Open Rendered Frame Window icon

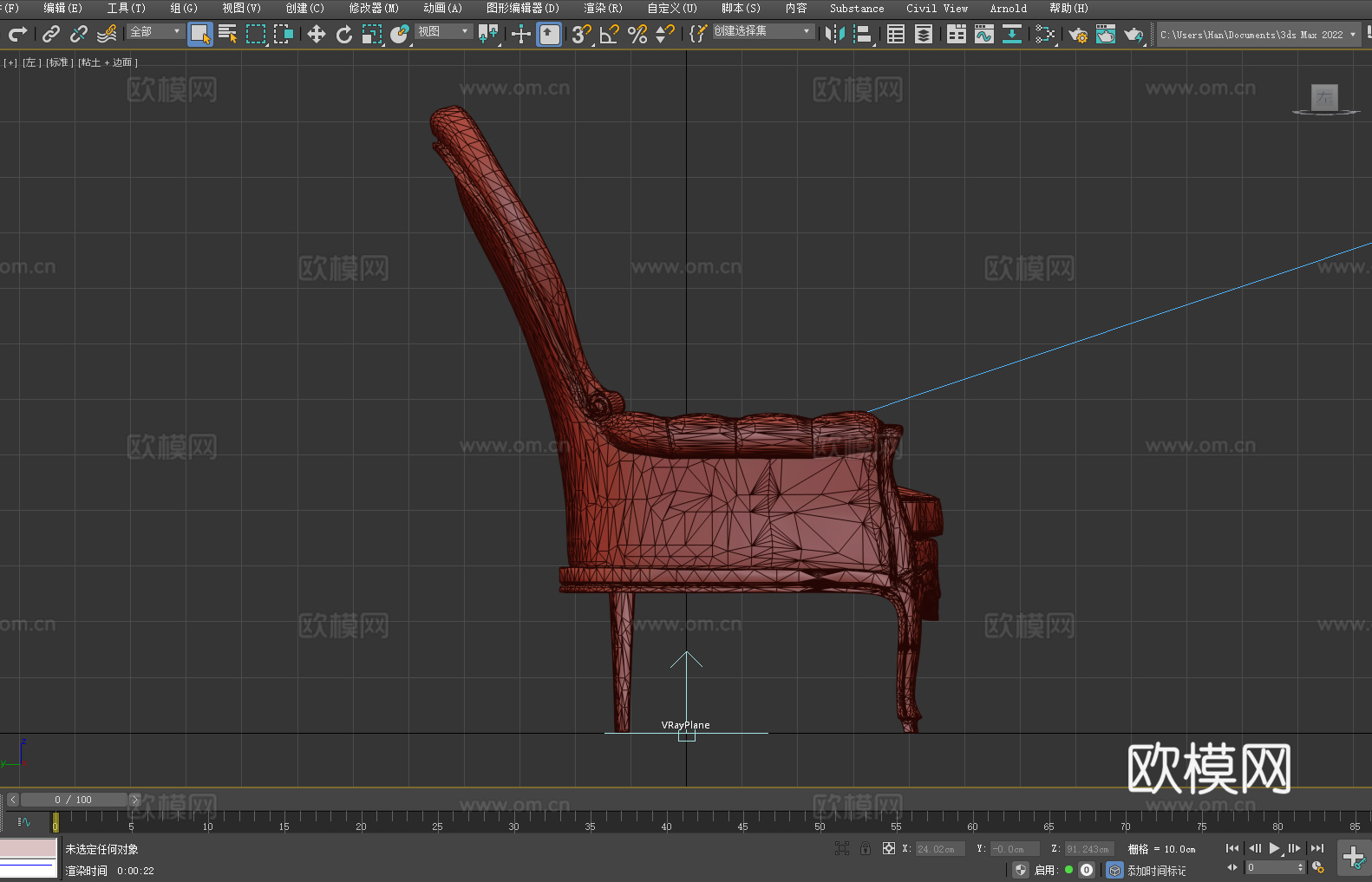click(1106, 34)
